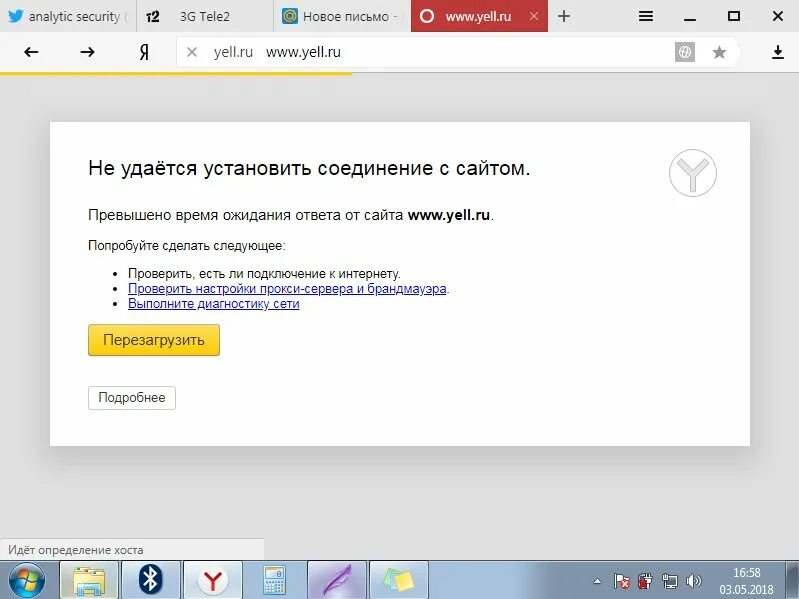Screen dimensions: 799x599
Task: Click the power plug tray icon
Action: [646, 581]
